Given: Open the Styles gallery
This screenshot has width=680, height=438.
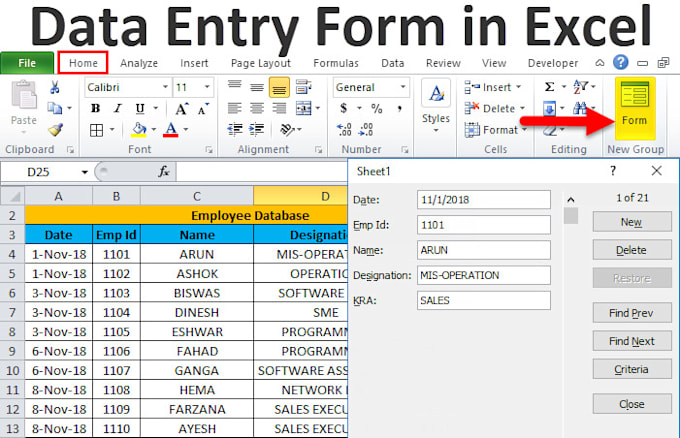Looking at the screenshot, I should tap(436, 105).
